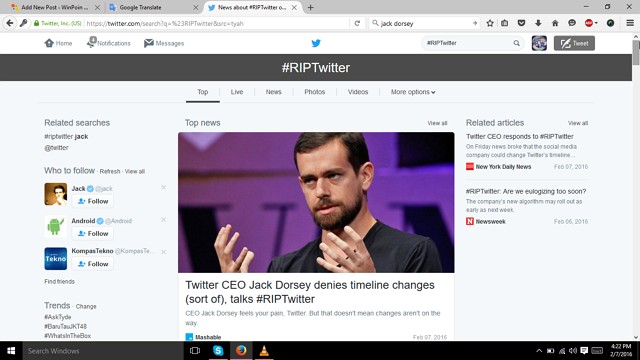Bookmark this page with star icon
The image size is (640, 360).
pos(490,23)
